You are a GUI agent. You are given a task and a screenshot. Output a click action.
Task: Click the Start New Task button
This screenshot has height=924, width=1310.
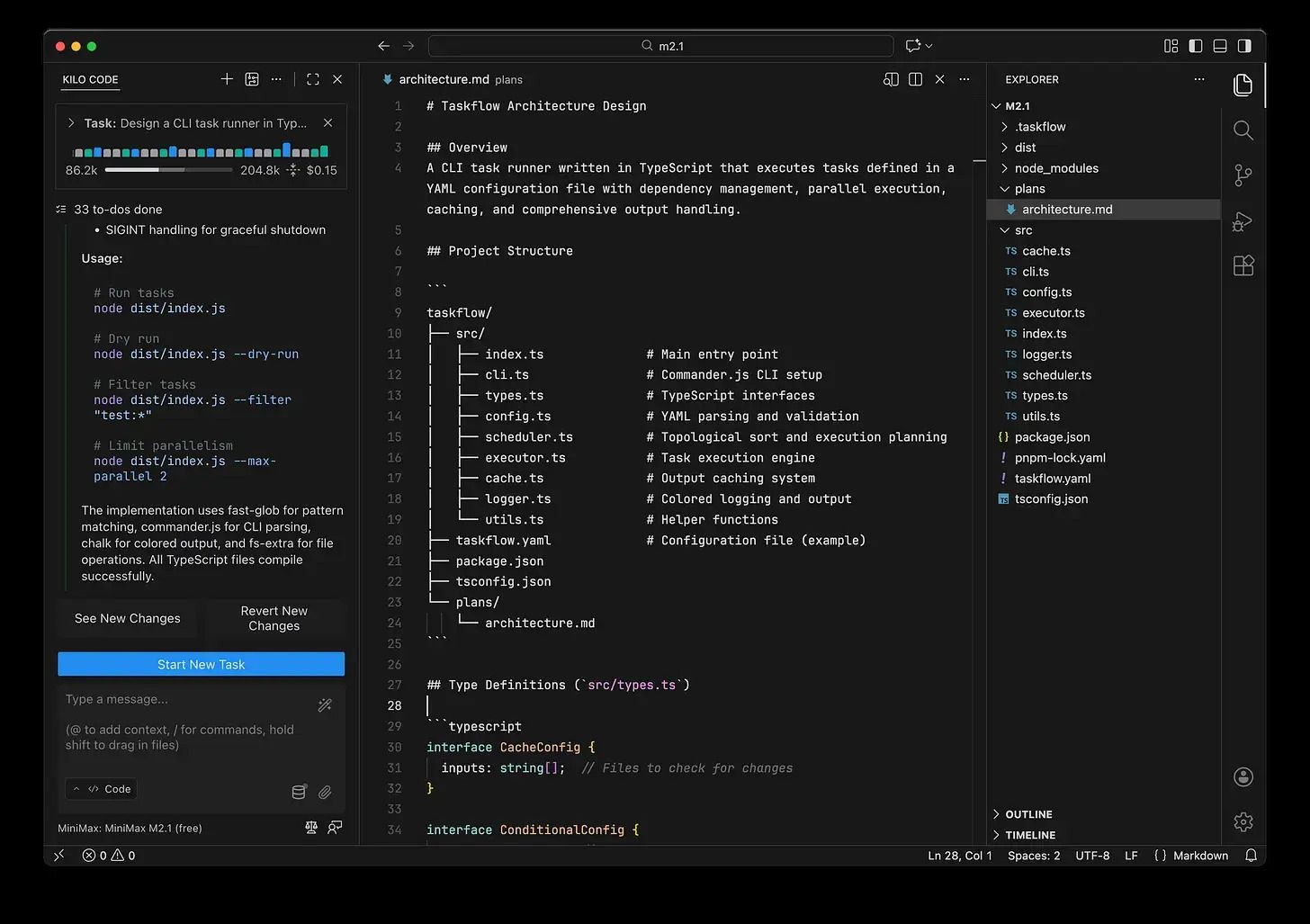coord(201,664)
